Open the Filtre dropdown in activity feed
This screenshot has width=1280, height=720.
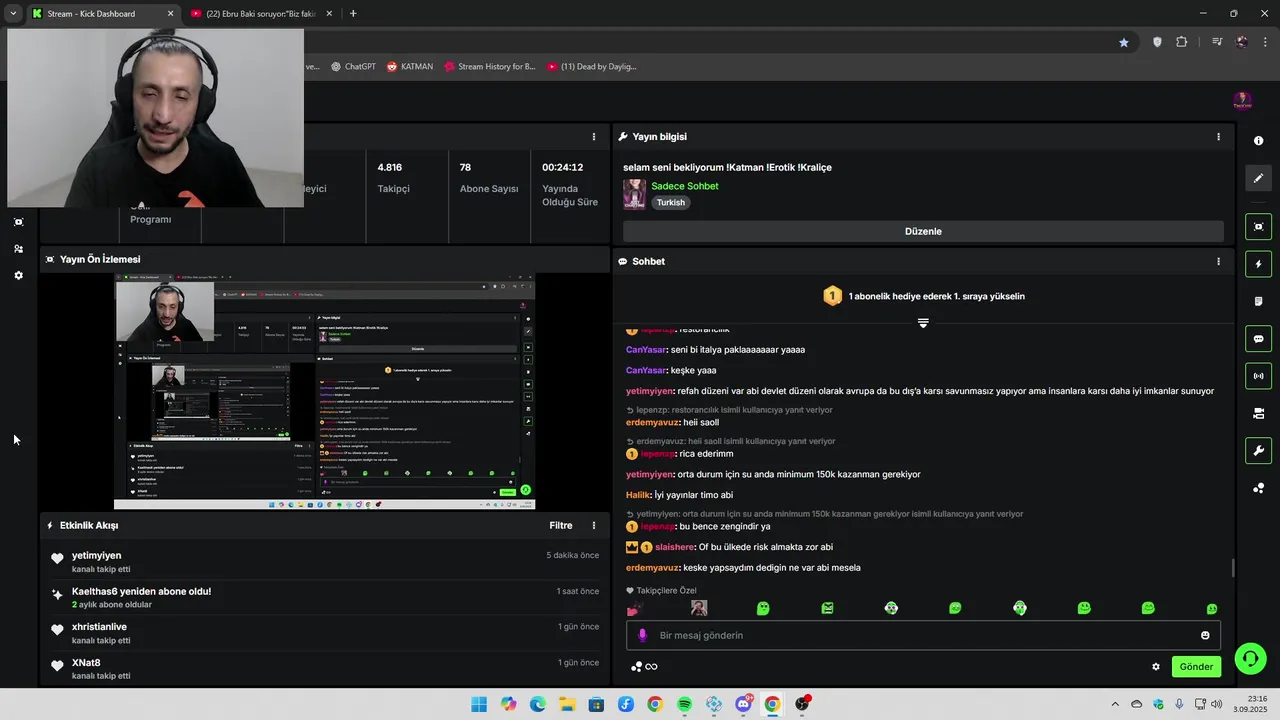point(561,525)
